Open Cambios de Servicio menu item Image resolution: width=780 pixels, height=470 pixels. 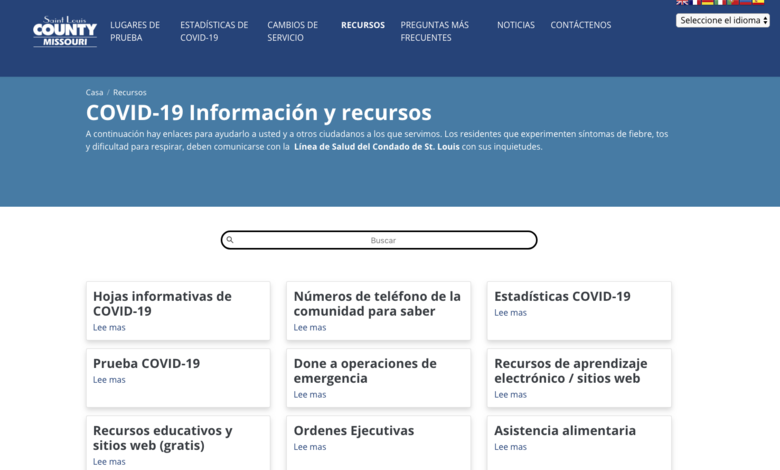(292, 31)
